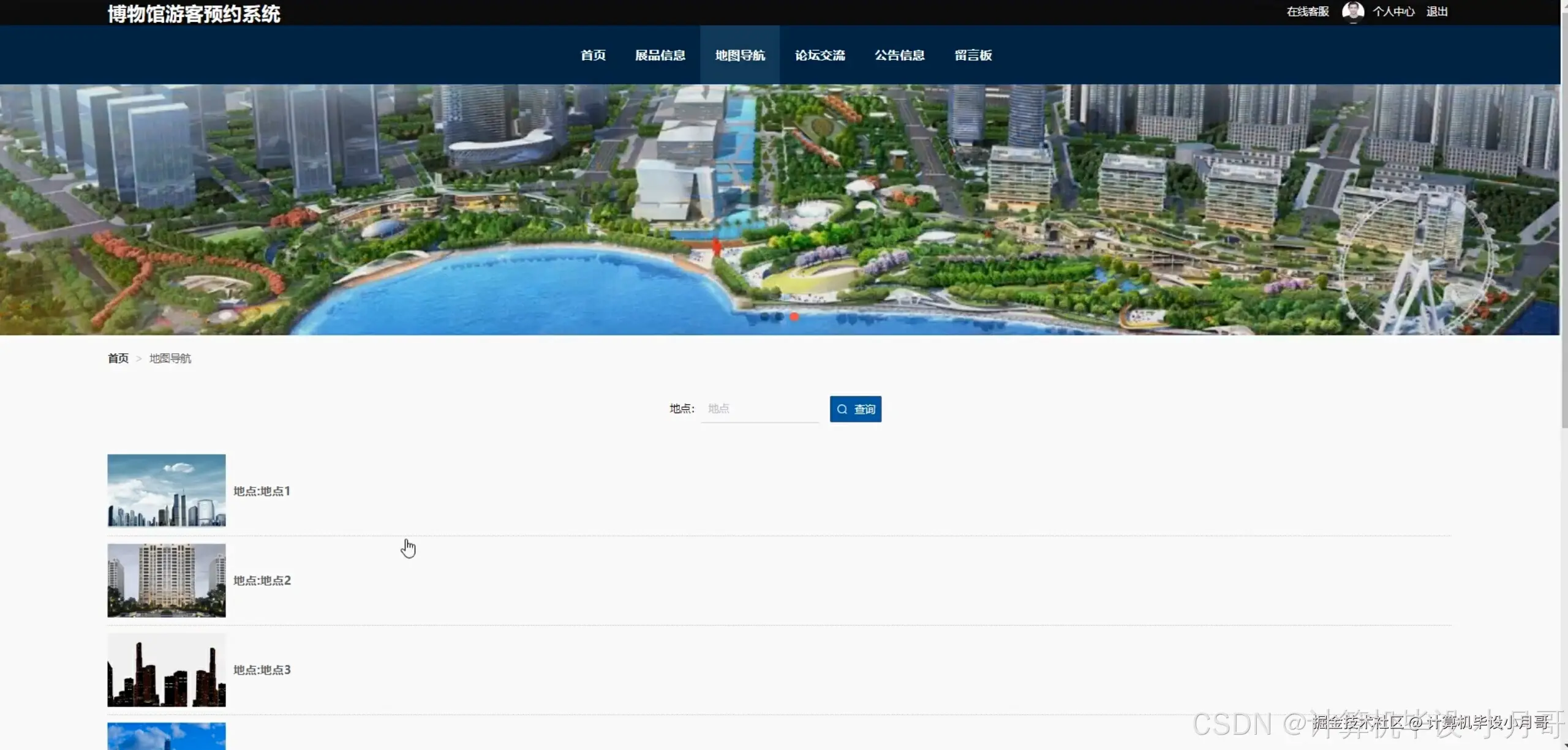Click the red carousel indicator dot on banner
1568x750 pixels.
[x=794, y=317]
